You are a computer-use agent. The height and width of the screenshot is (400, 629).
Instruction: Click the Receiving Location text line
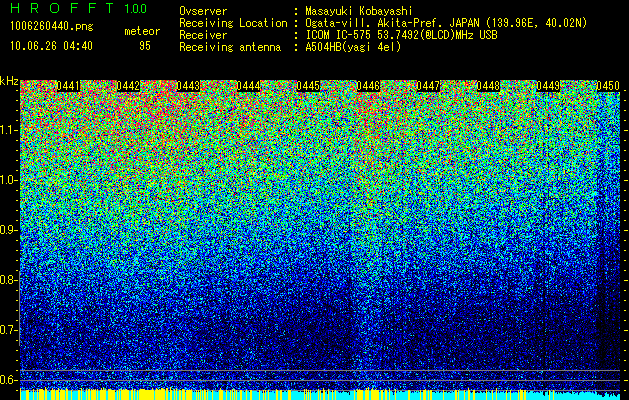[x=383, y=23]
